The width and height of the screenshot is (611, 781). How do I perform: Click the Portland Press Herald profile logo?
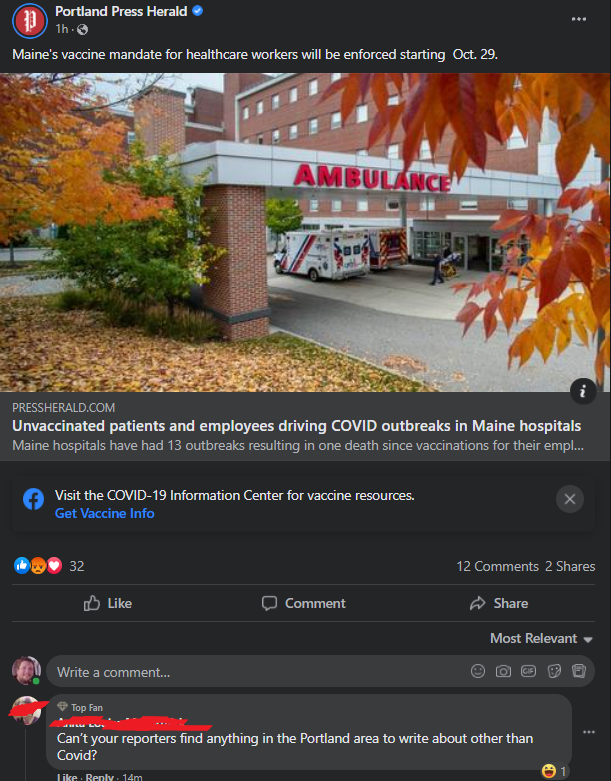coord(29,20)
